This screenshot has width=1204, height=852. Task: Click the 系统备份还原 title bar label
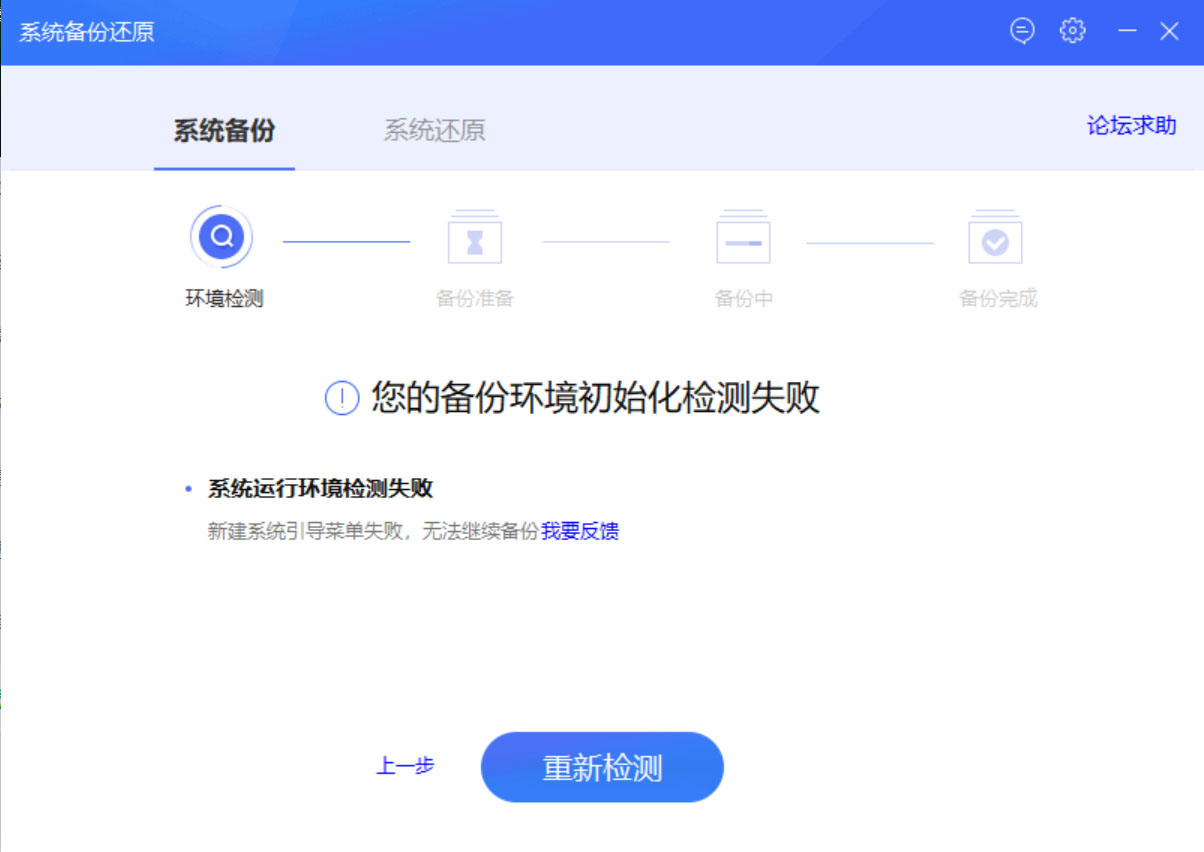(85, 30)
